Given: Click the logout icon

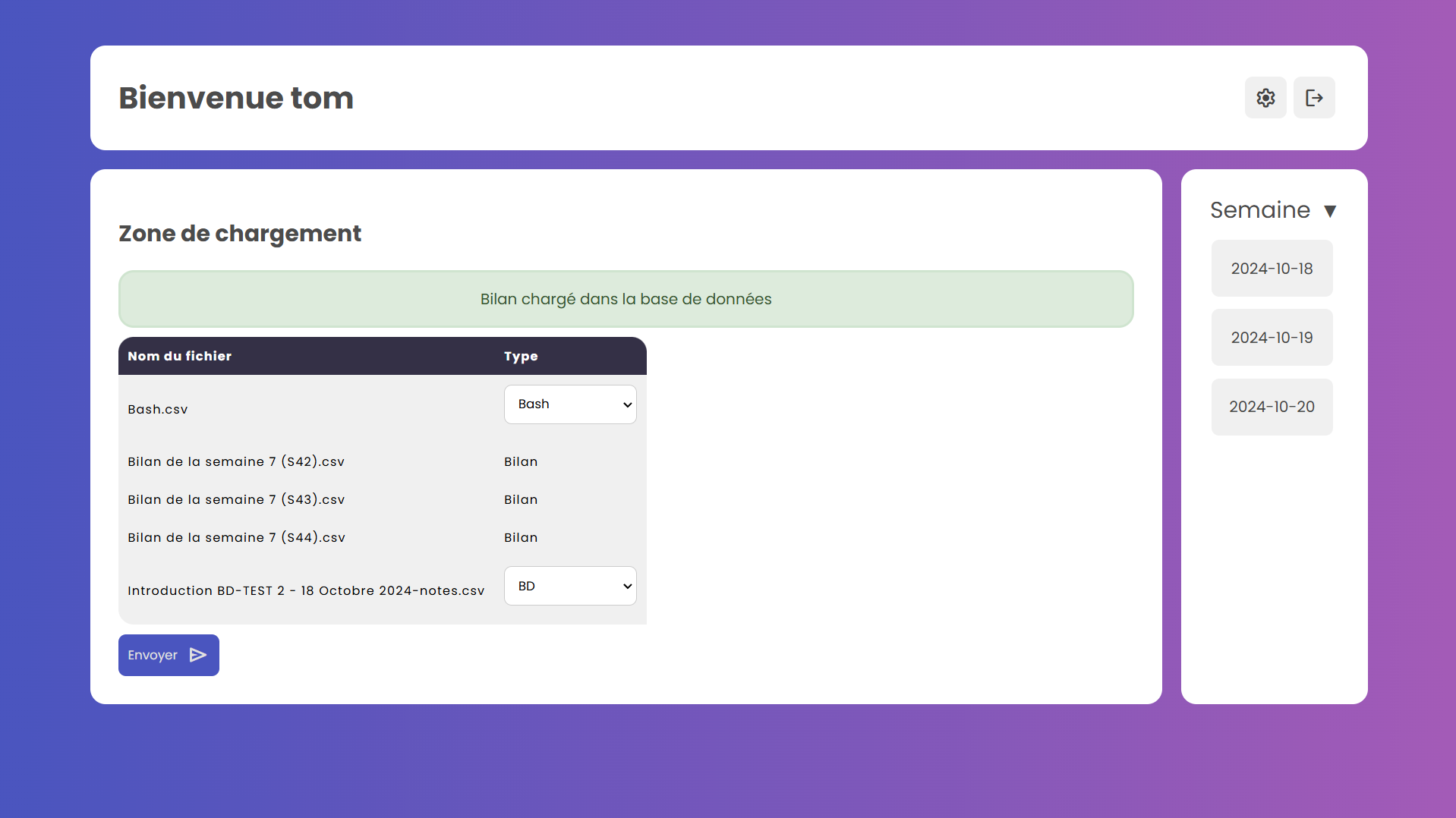Looking at the screenshot, I should point(1313,98).
